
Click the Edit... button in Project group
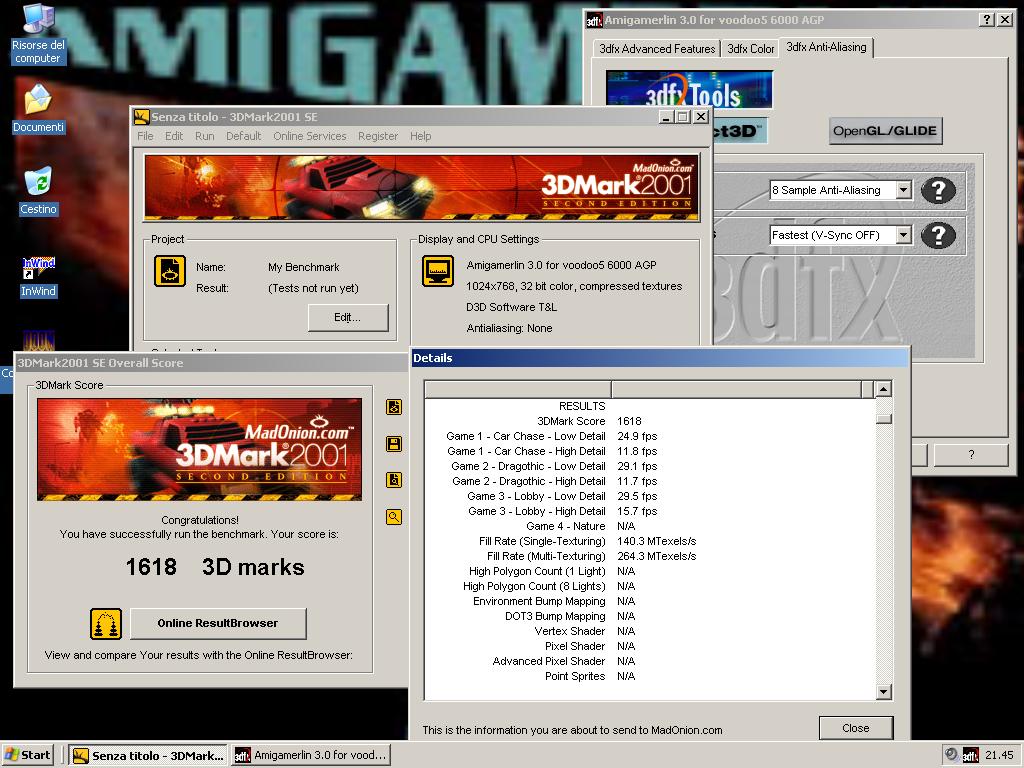(x=347, y=317)
